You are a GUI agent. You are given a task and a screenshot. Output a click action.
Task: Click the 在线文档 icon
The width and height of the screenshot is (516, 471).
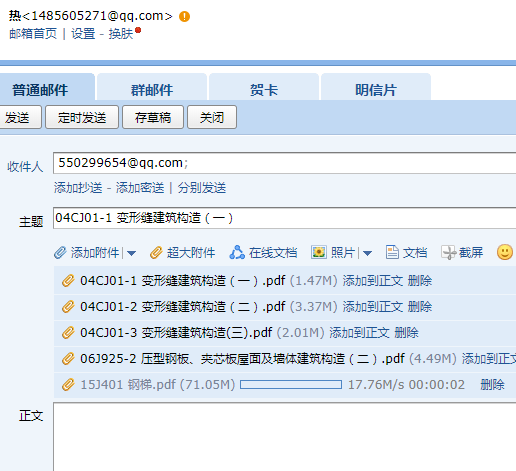pyautogui.click(x=237, y=252)
